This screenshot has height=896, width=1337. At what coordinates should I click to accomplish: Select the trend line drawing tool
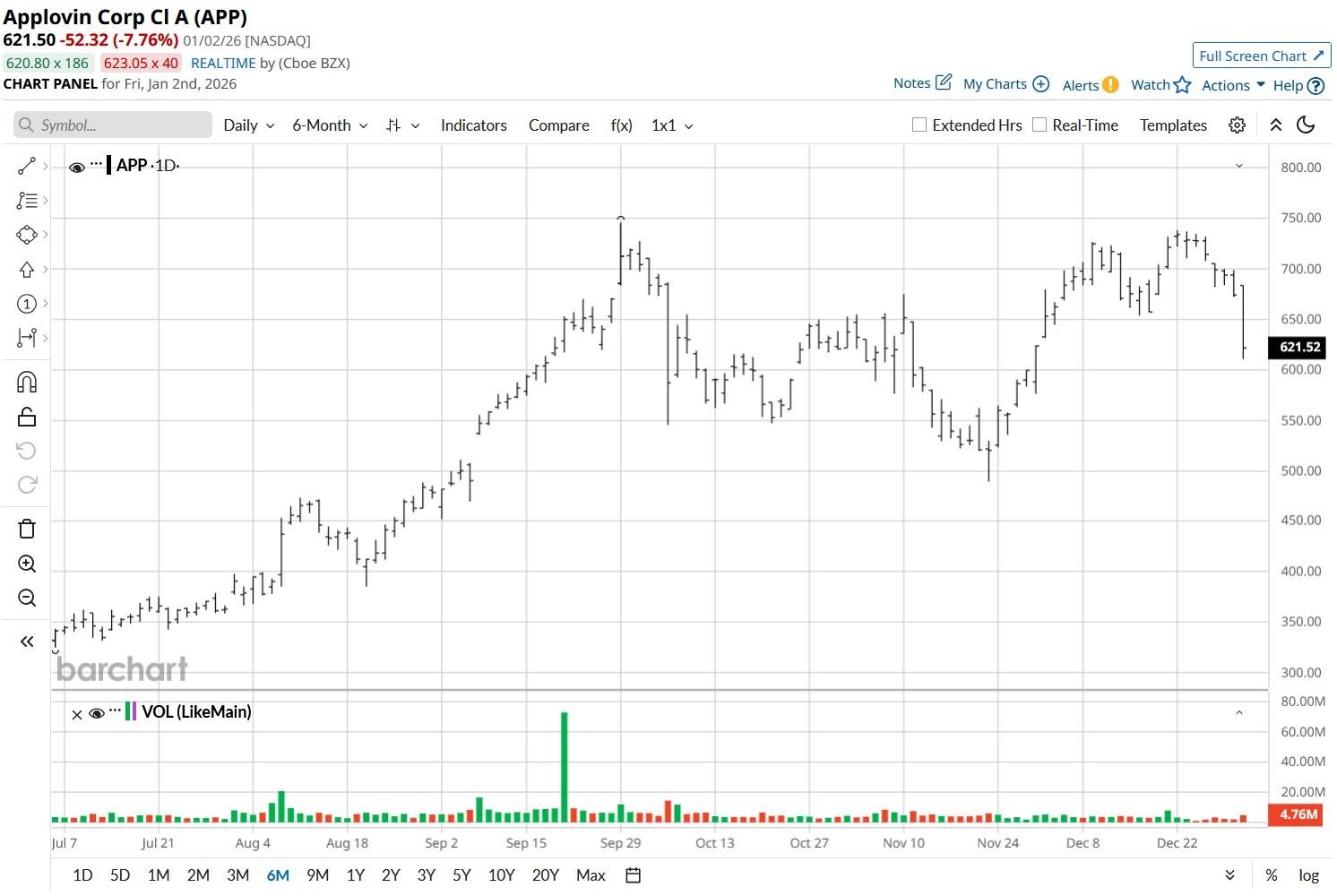point(27,166)
